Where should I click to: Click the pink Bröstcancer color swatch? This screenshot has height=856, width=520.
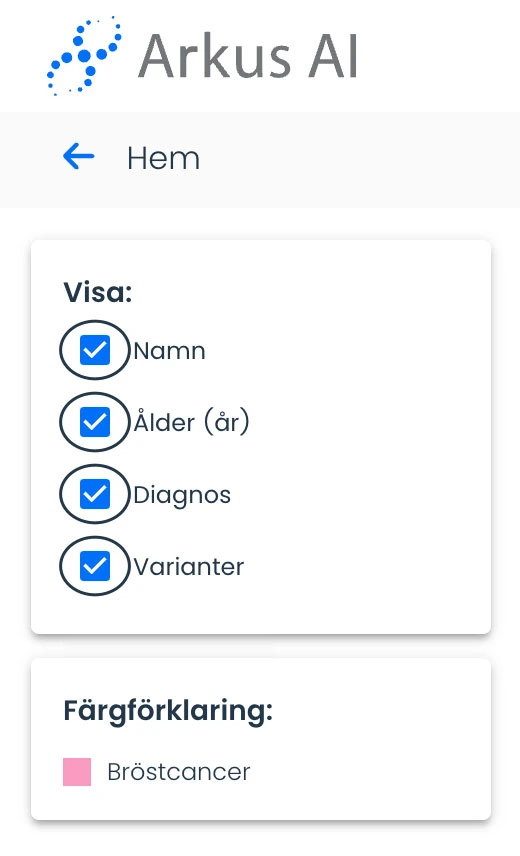pyautogui.click(x=77, y=772)
